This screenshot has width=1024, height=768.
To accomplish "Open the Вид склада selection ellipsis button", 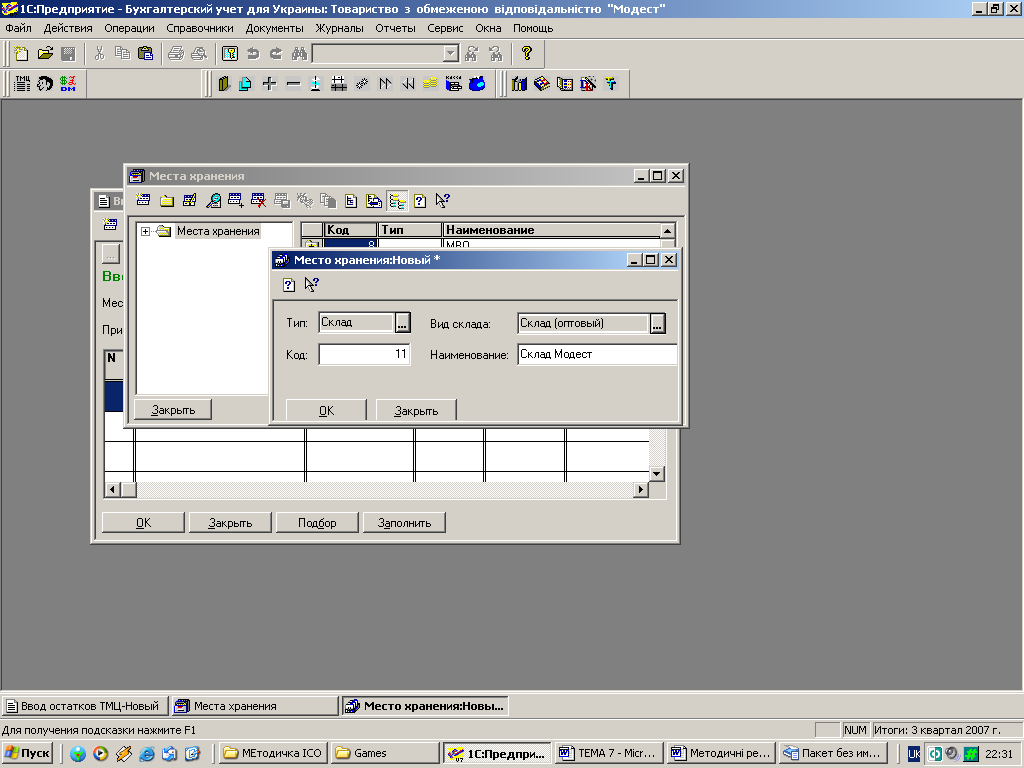I will point(658,323).
